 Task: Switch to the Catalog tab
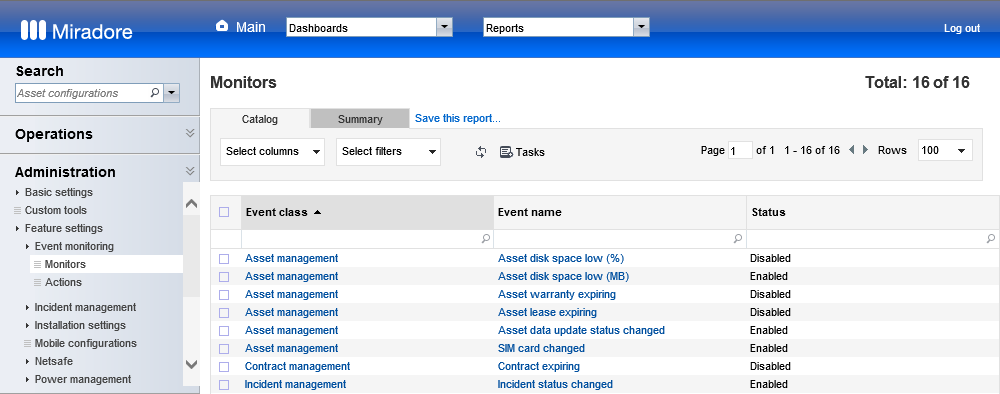click(x=260, y=119)
